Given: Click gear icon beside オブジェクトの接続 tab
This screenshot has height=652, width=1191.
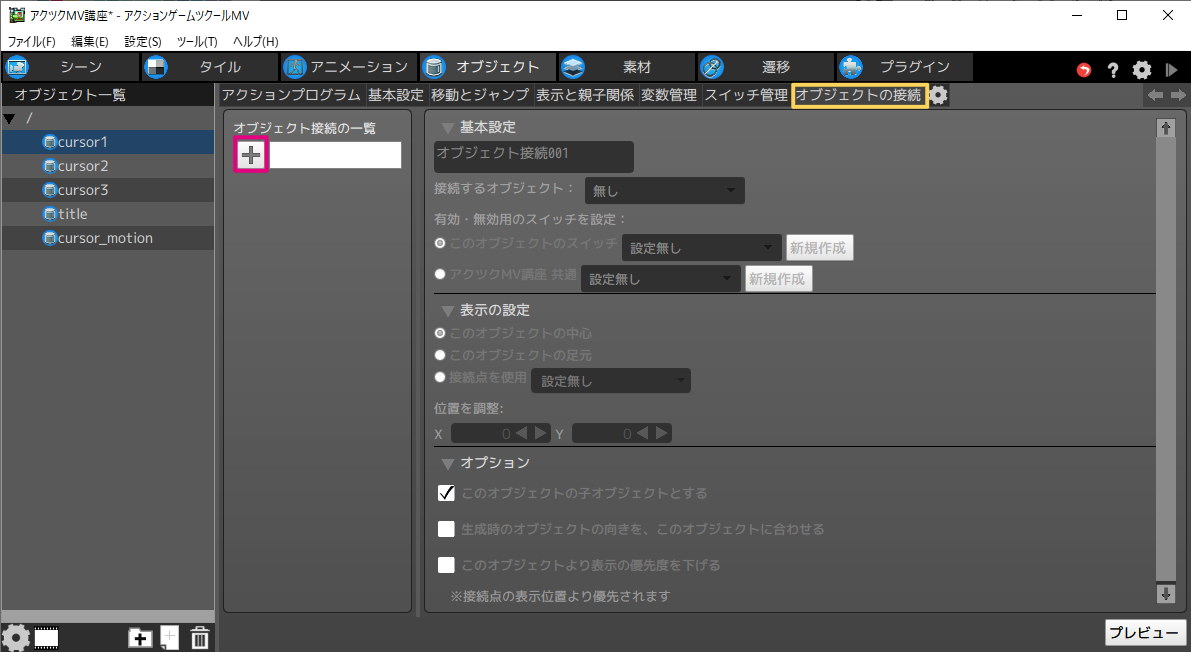Looking at the screenshot, I should pos(939,95).
